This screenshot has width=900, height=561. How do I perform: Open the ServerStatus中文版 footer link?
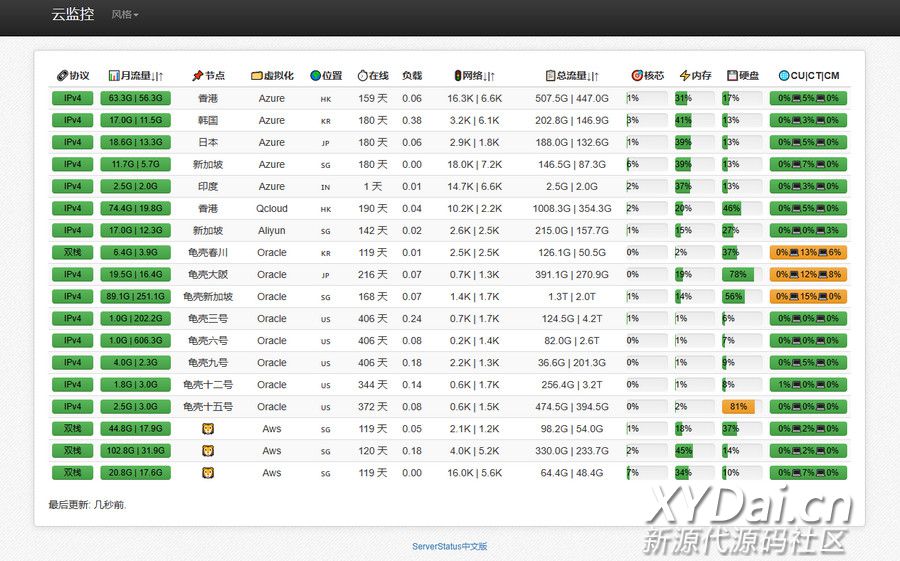[449, 547]
